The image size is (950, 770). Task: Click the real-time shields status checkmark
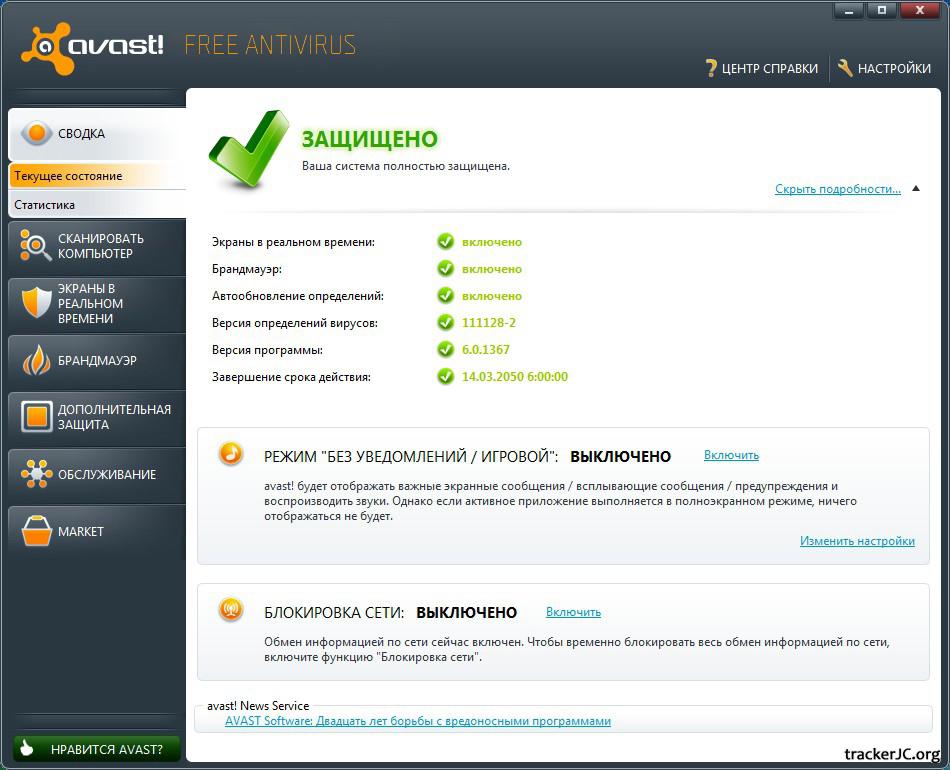coord(445,242)
